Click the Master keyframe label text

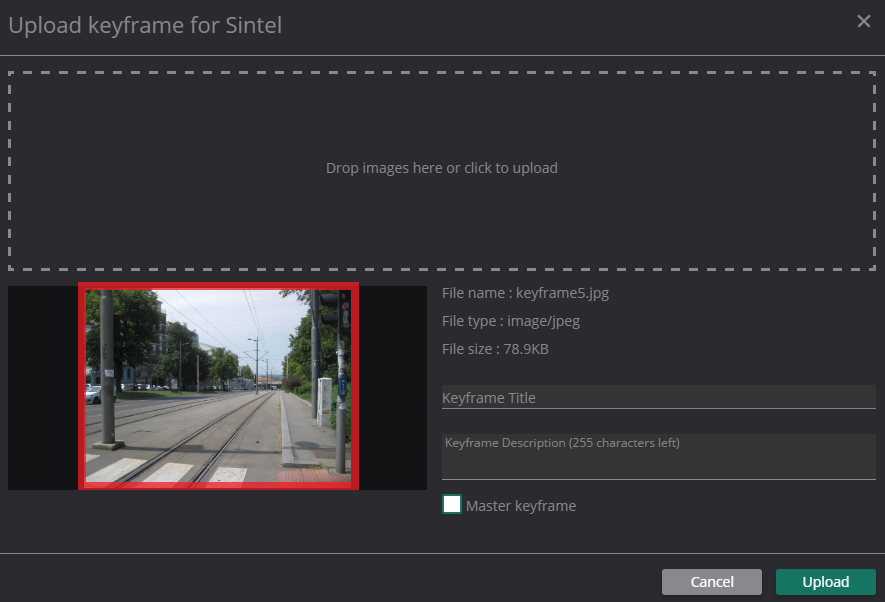point(520,506)
